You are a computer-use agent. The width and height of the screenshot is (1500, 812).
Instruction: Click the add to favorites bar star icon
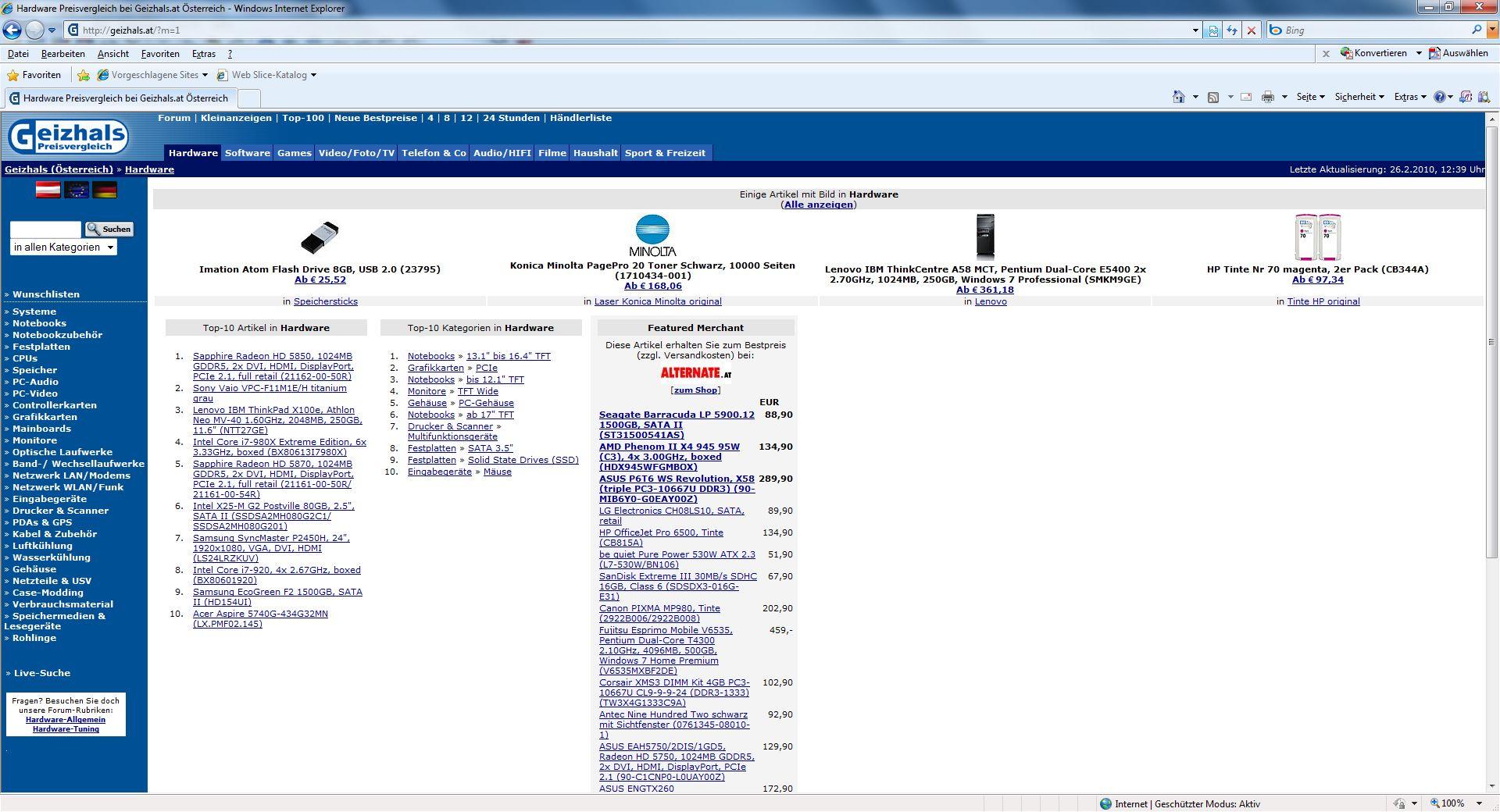click(x=83, y=75)
